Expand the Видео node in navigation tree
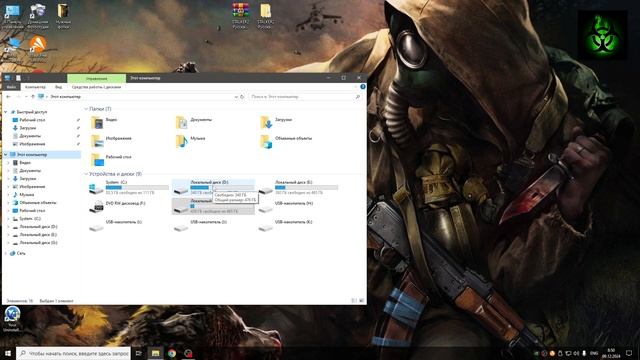The height and width of the screenshot is (360, 640). coord(8,162)
